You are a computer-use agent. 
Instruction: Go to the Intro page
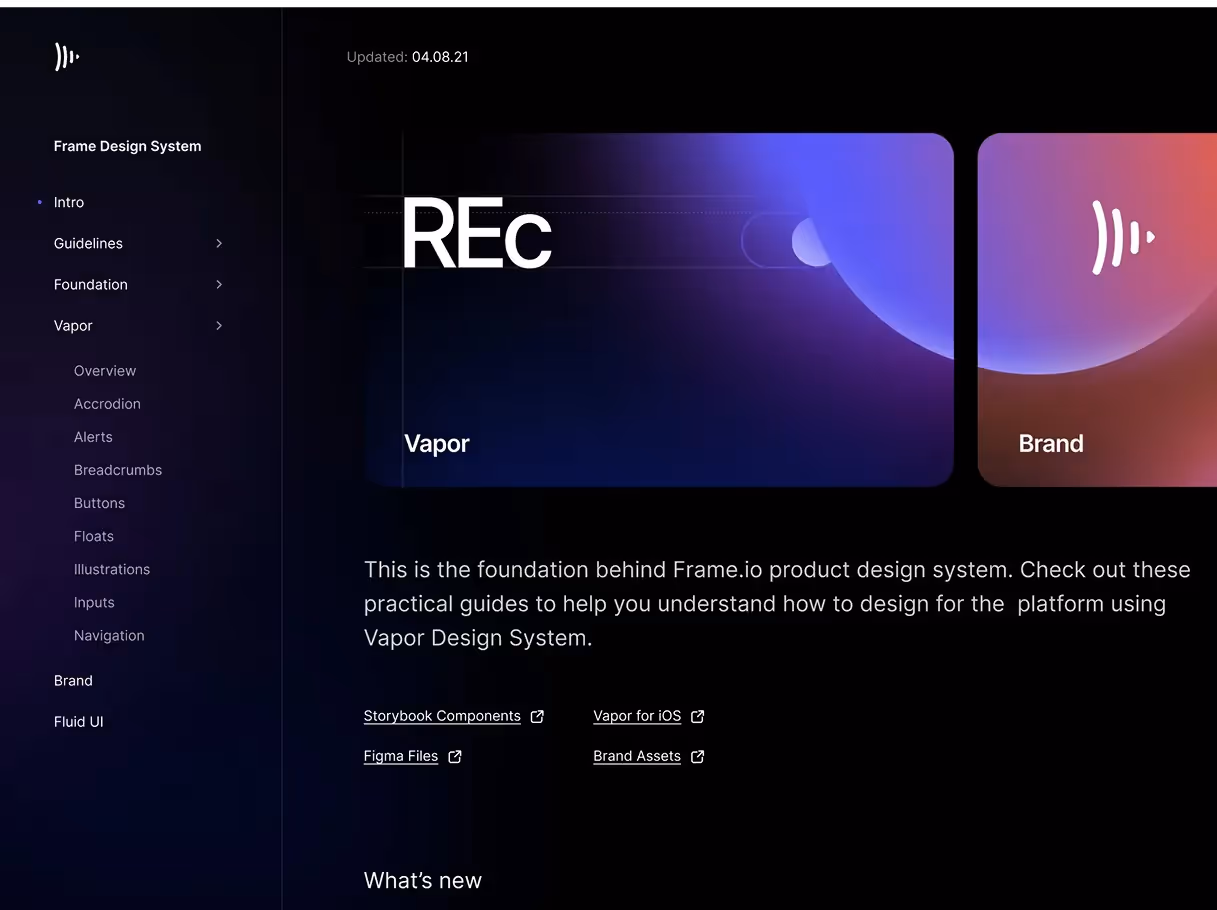tap(69, 202)
